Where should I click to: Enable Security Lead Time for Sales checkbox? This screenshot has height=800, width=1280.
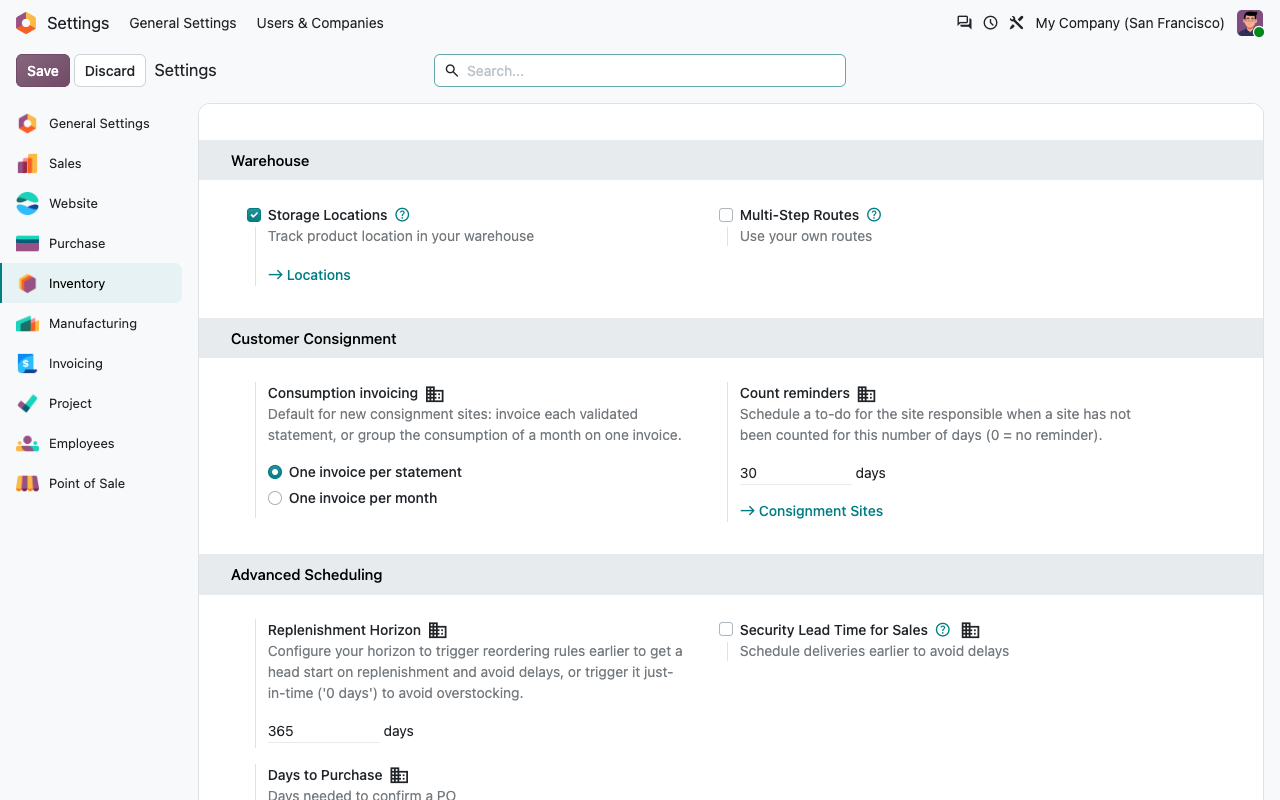(x=726, y=629)
